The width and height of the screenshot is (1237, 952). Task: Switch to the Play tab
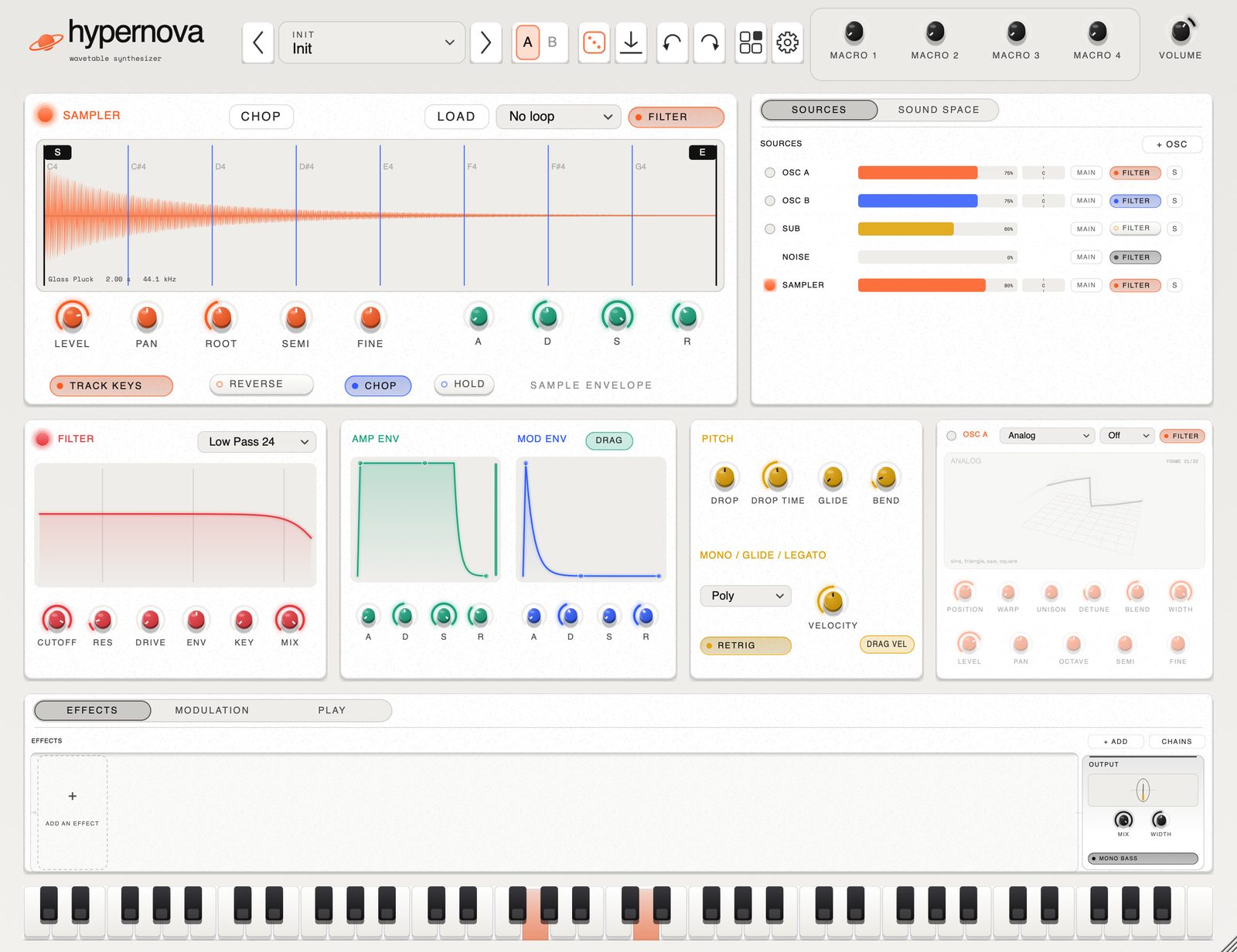tap(332, 710)
